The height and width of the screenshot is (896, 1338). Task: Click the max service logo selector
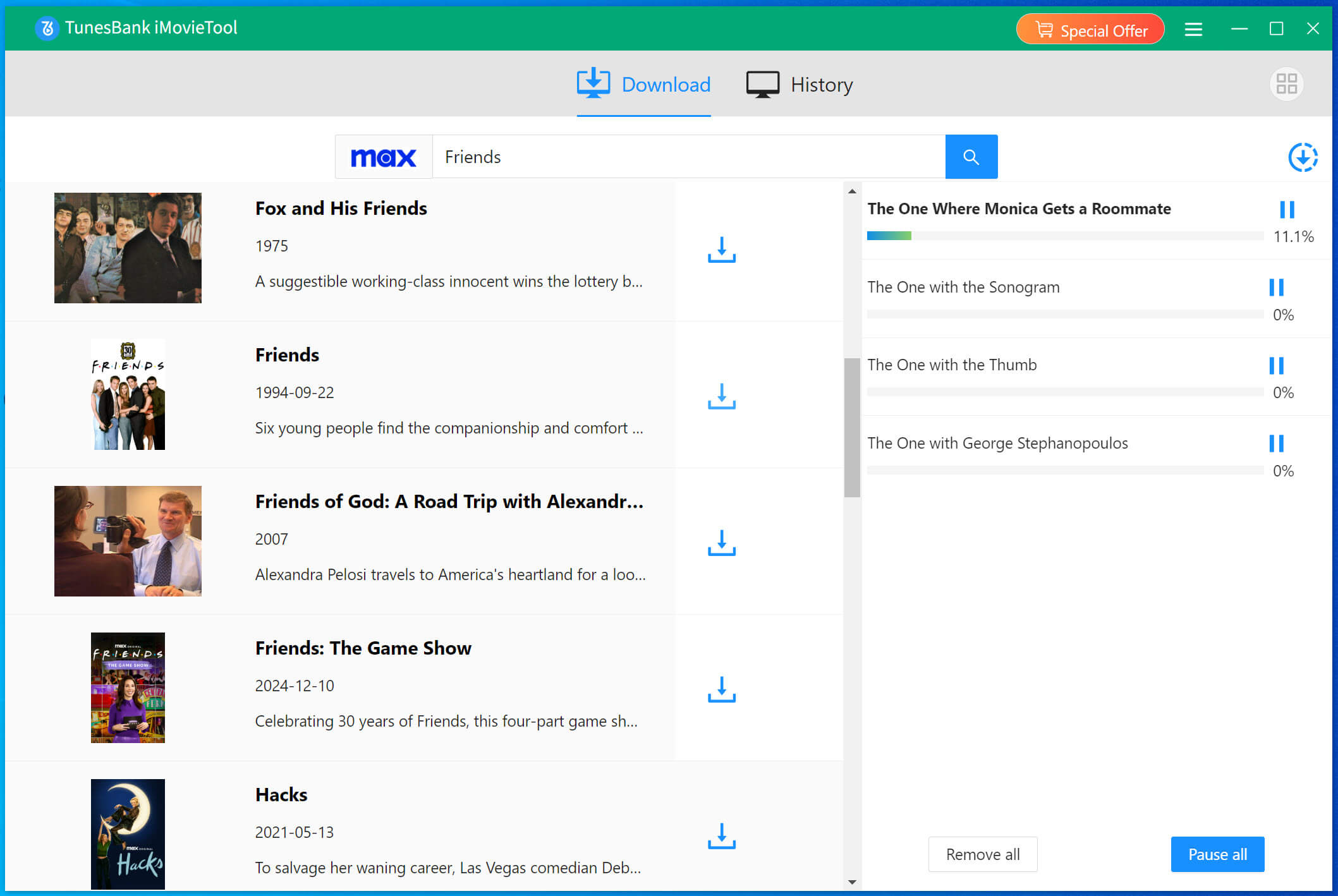384,157
